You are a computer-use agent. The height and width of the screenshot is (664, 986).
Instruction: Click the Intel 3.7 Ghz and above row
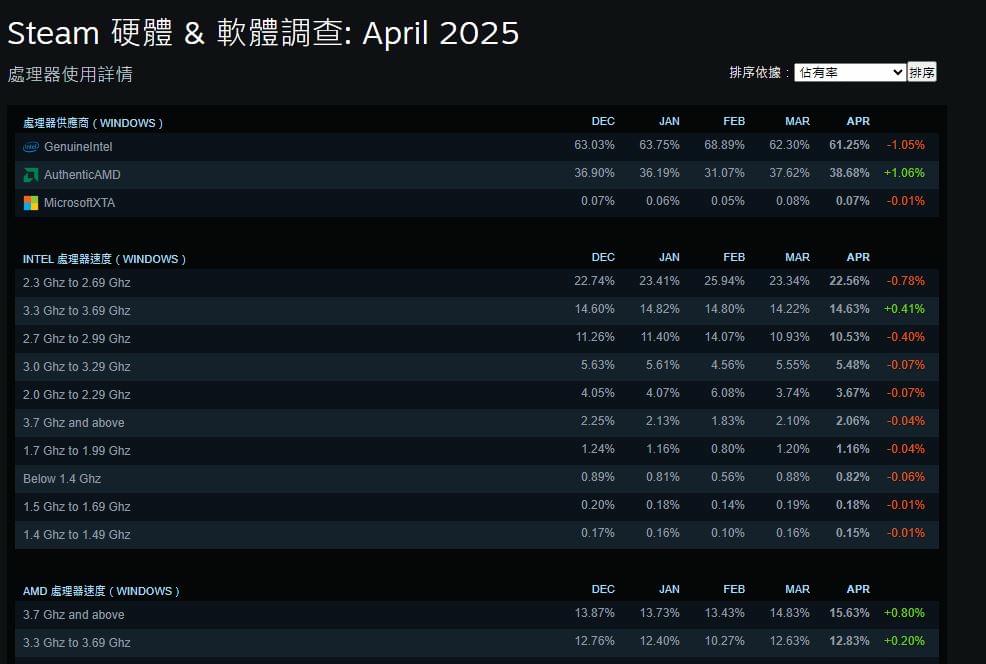click(x=477, y=423)
